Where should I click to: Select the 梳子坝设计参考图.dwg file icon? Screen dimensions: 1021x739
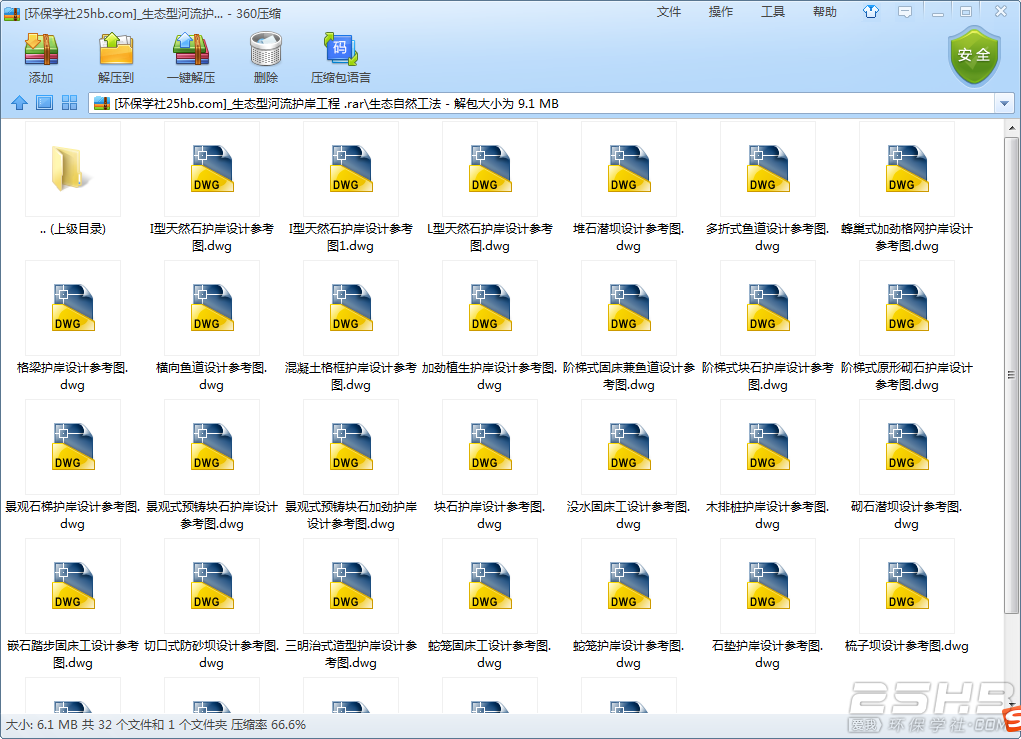pos(906,586)
